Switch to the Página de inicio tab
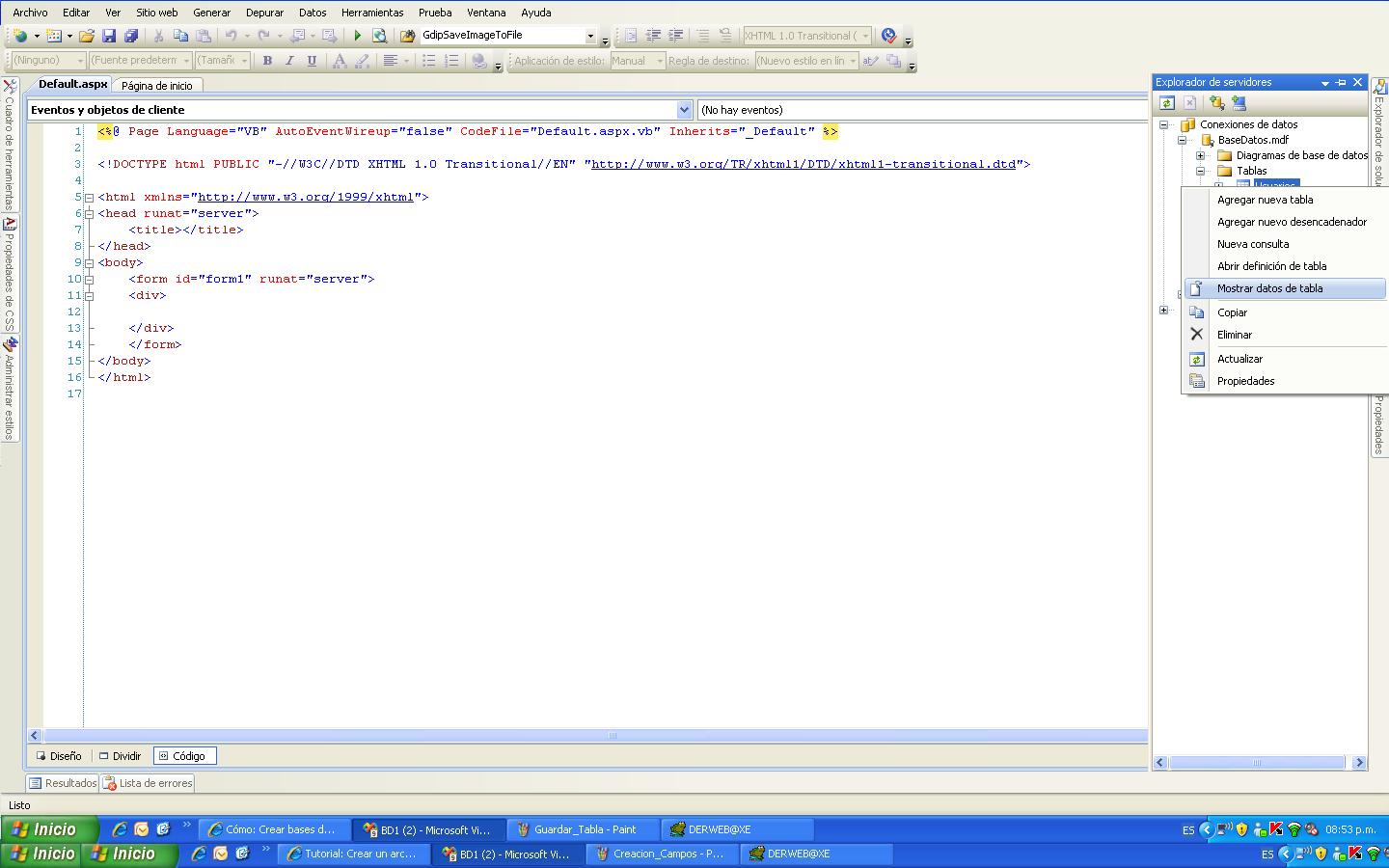1389x868 pixels. coord(157,84)
